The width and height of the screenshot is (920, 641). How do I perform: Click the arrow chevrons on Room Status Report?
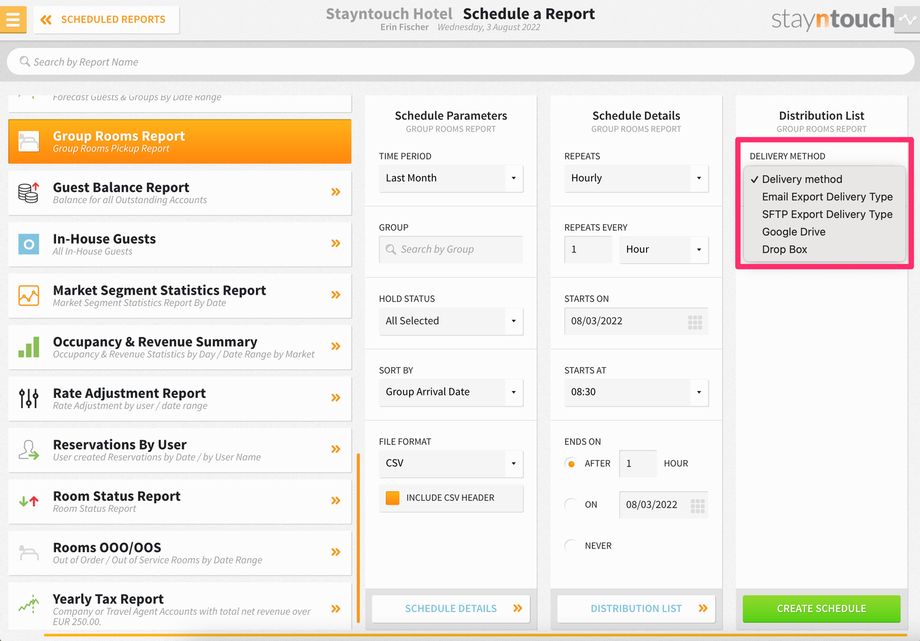(336, 501)
